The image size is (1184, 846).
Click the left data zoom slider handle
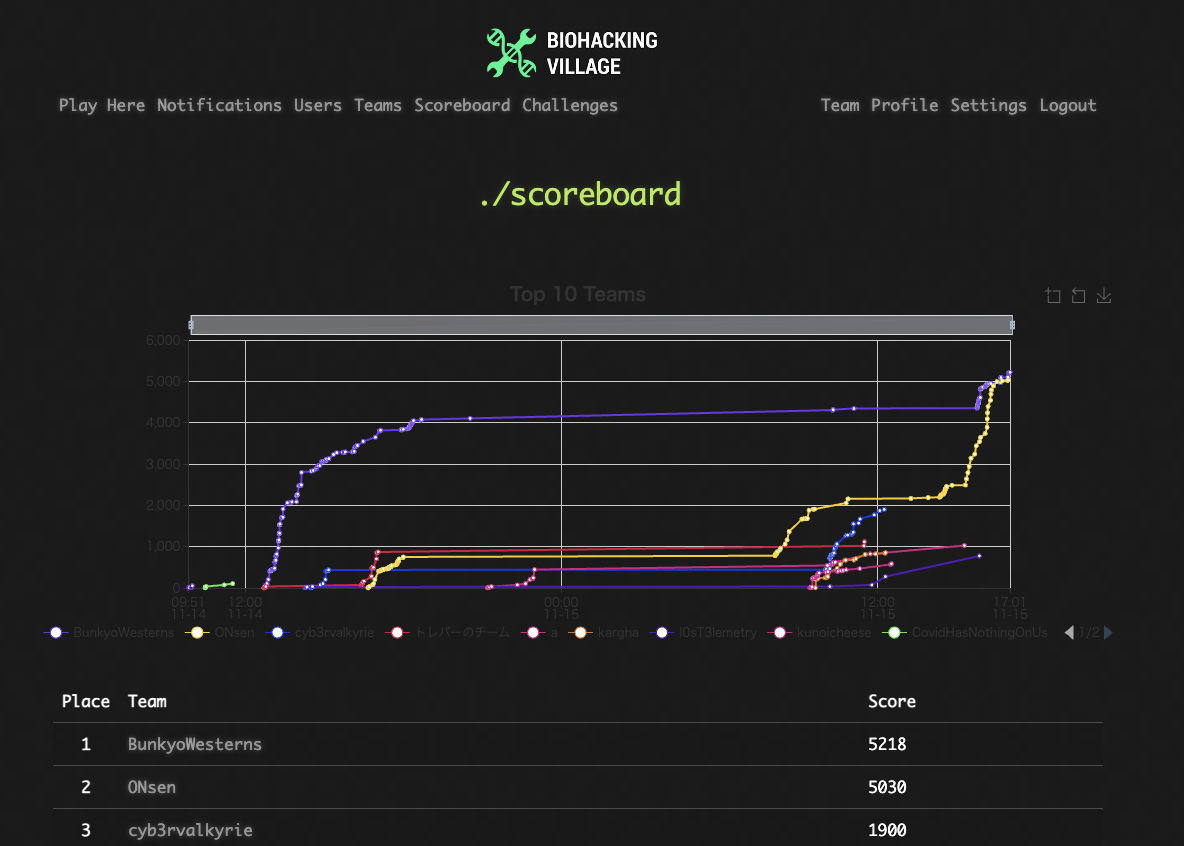190,325
